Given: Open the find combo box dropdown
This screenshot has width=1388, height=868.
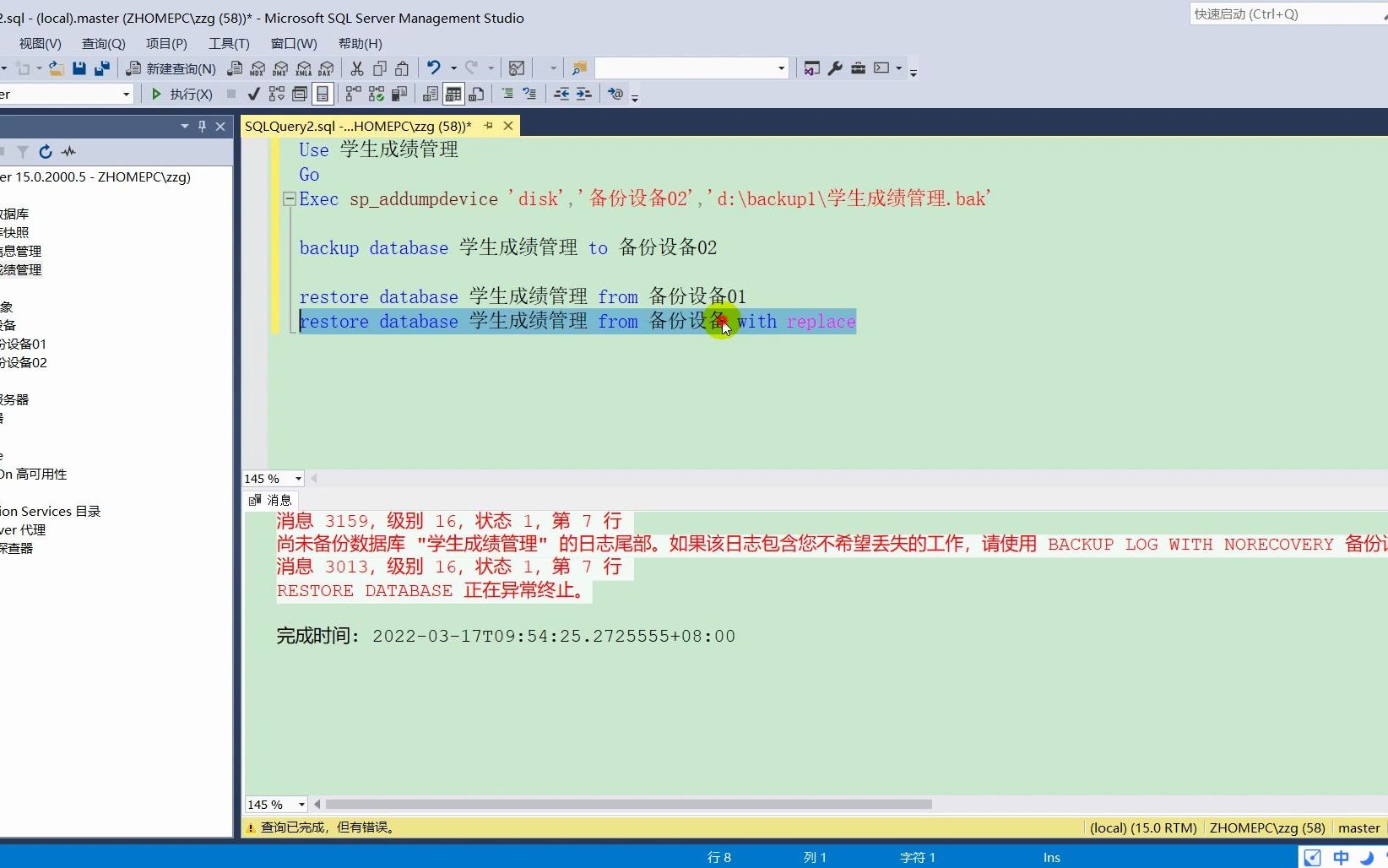Looking at the screenshot, I should (x=781, y=68).
